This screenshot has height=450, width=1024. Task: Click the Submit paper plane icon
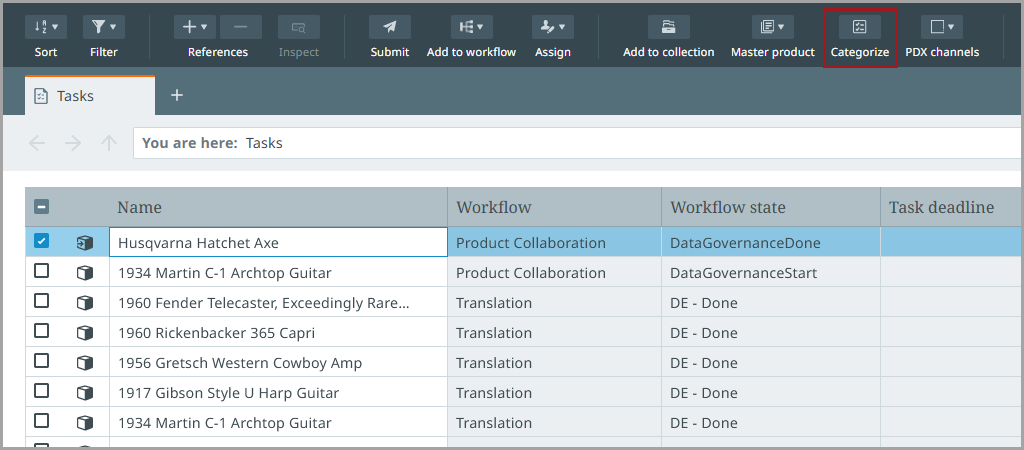tap(389, 27)
